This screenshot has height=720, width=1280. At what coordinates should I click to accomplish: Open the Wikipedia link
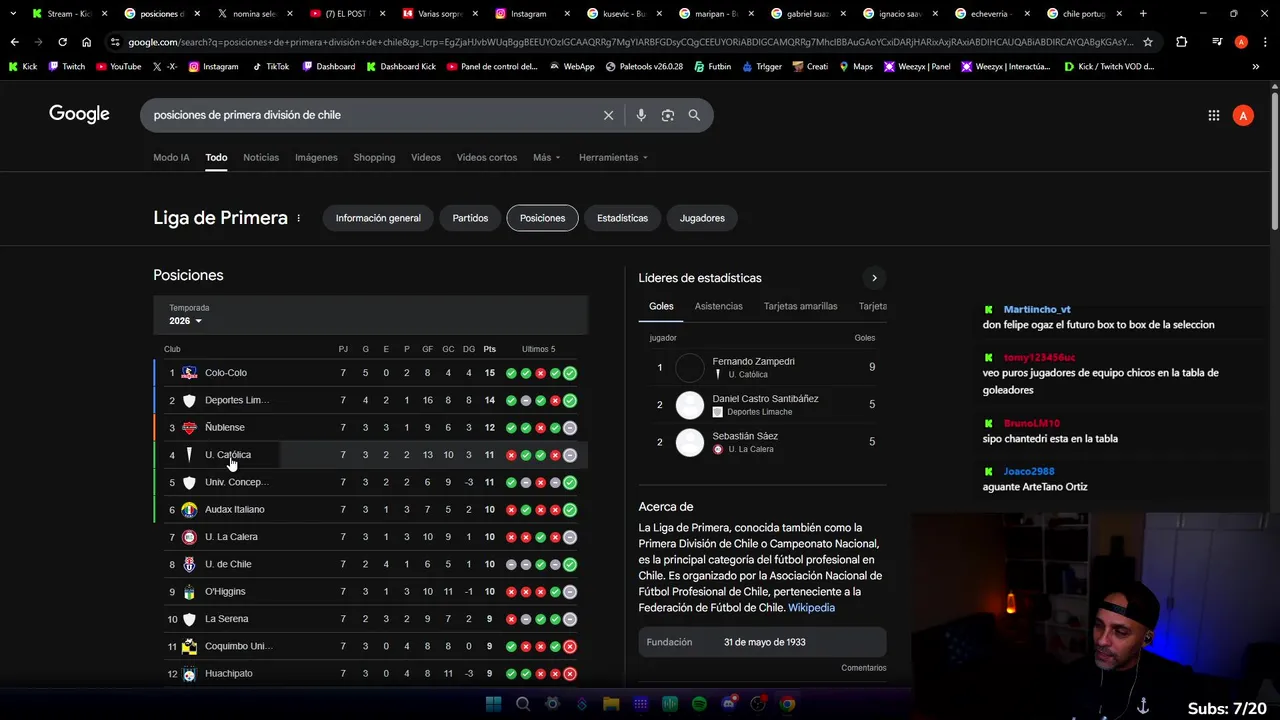click(811, 608)
